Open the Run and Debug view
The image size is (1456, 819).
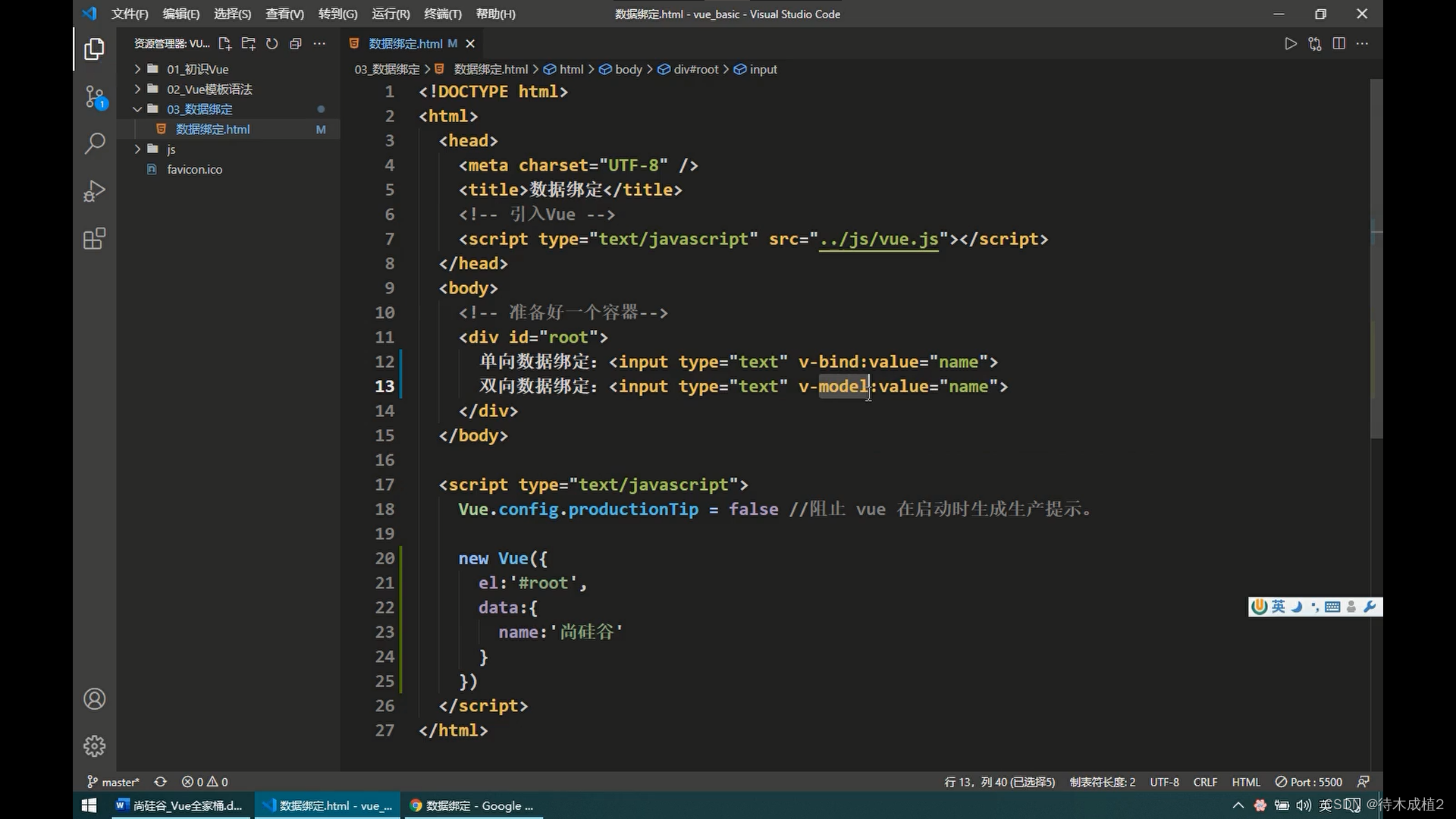[94, 191]
